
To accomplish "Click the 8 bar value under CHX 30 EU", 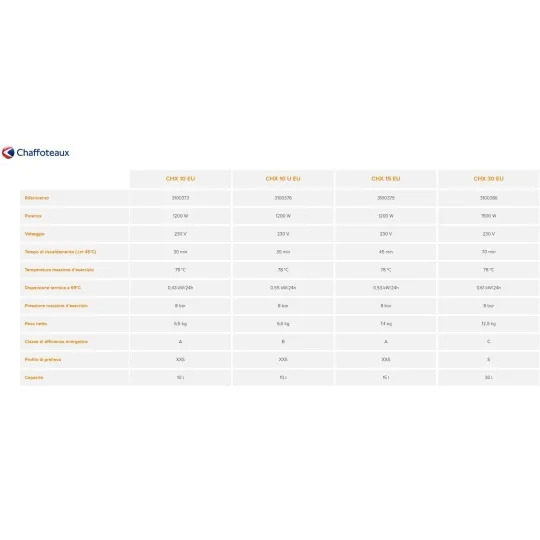I will point(489,305).
